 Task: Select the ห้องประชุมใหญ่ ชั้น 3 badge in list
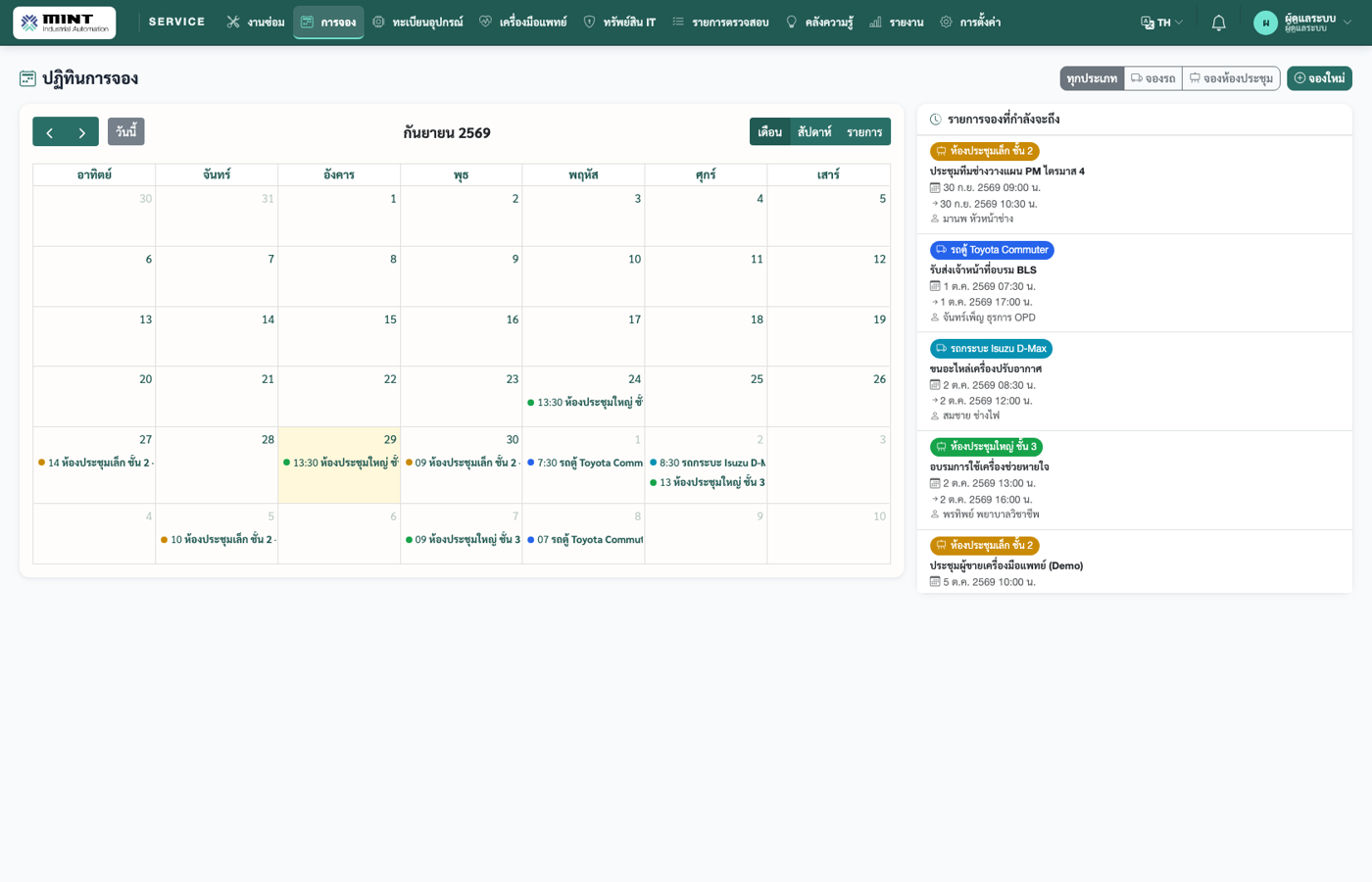[986, 447]
